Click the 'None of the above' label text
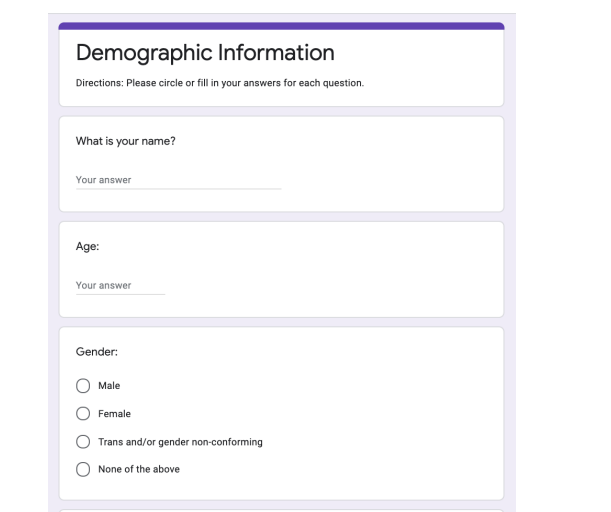611x512 pixels. (x=139, y=469)
